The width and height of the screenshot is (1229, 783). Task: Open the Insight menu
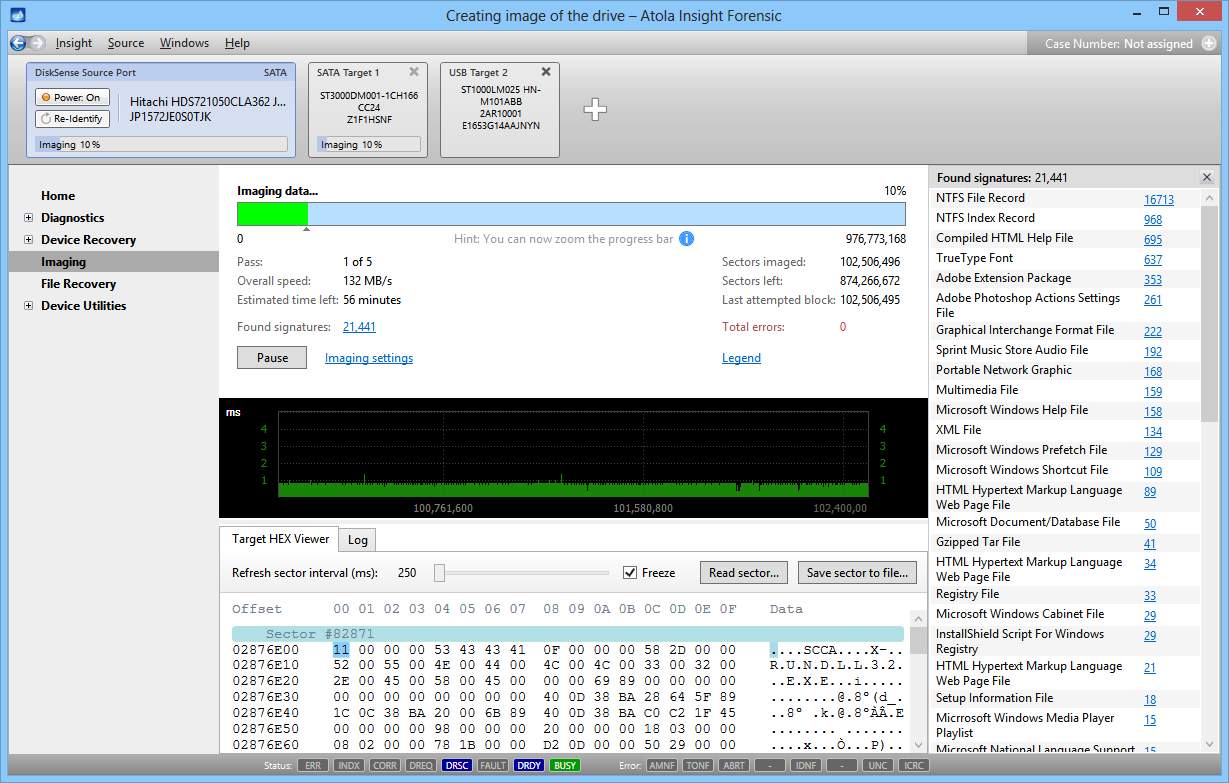[x=74, y=43]
